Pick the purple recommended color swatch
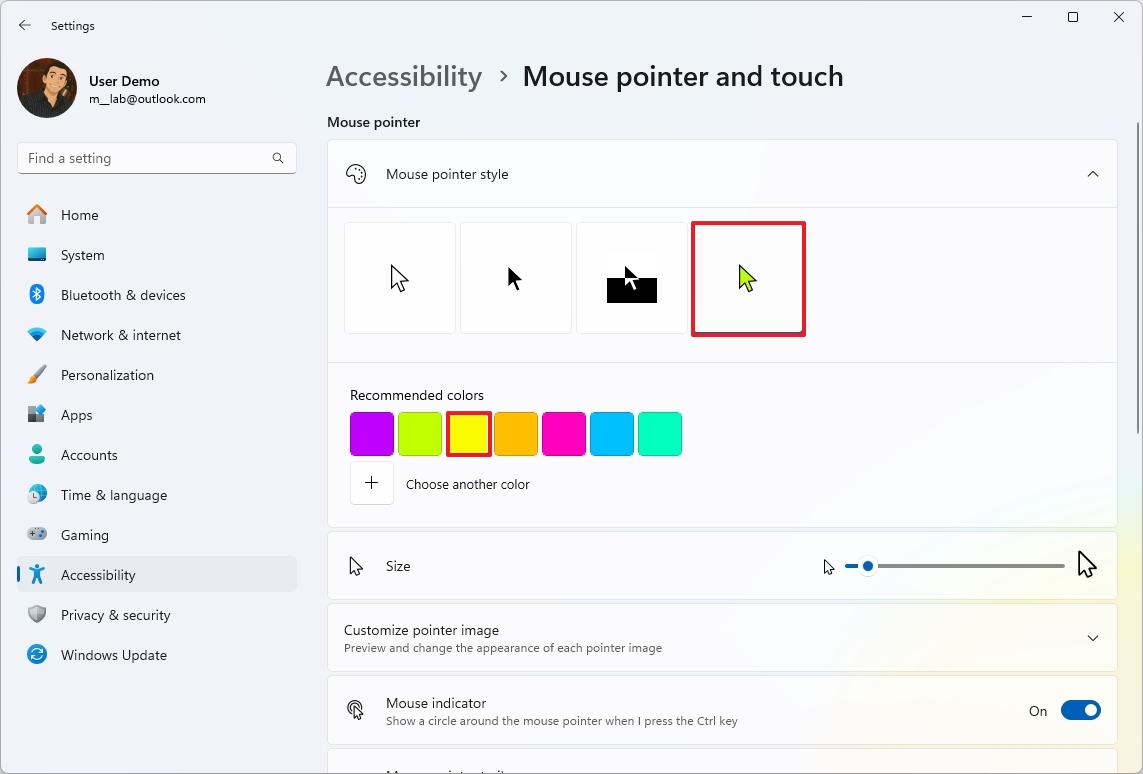This screenshot has height=774, width=1143. coord(372,434)
